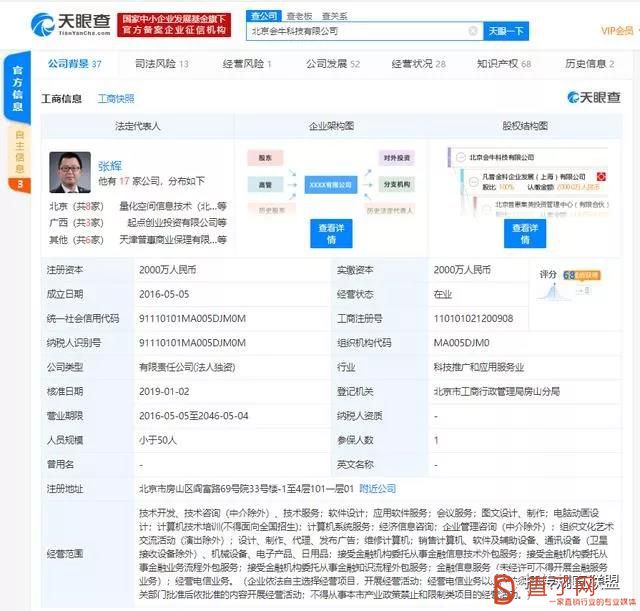The width and height of the screenshot is (640, 611).
Task: Select the 小于50人 staff size value
Action: click(x=158, y=440)
